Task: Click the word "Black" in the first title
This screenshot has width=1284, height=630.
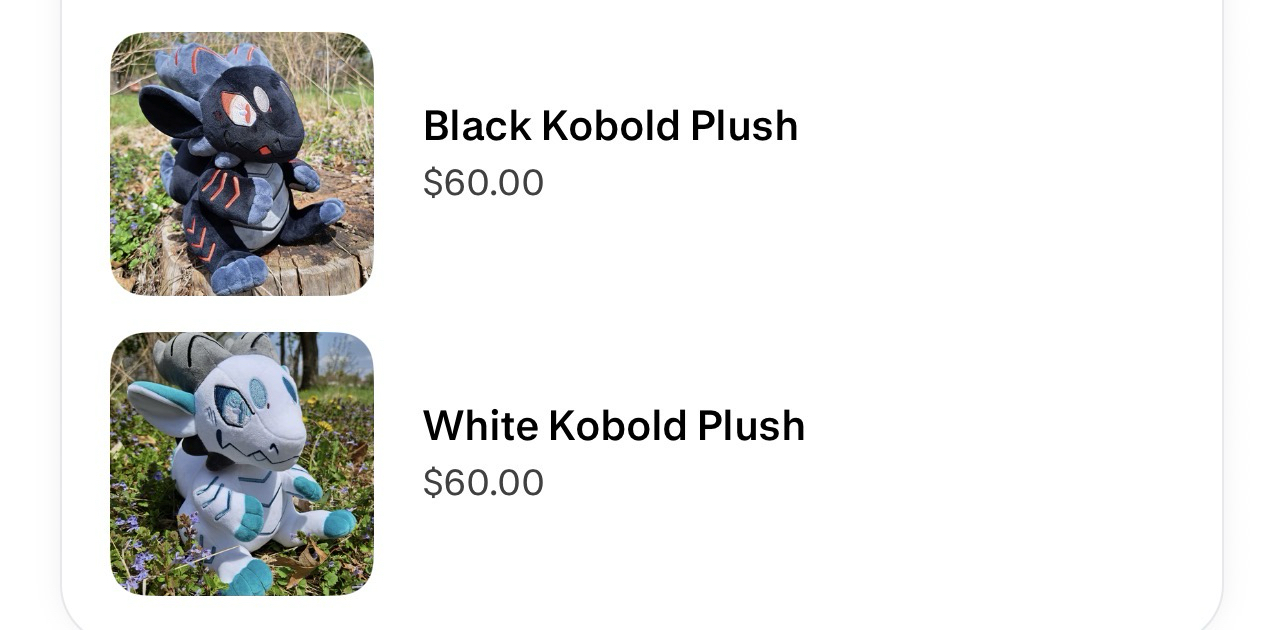Action: [477, 126]
